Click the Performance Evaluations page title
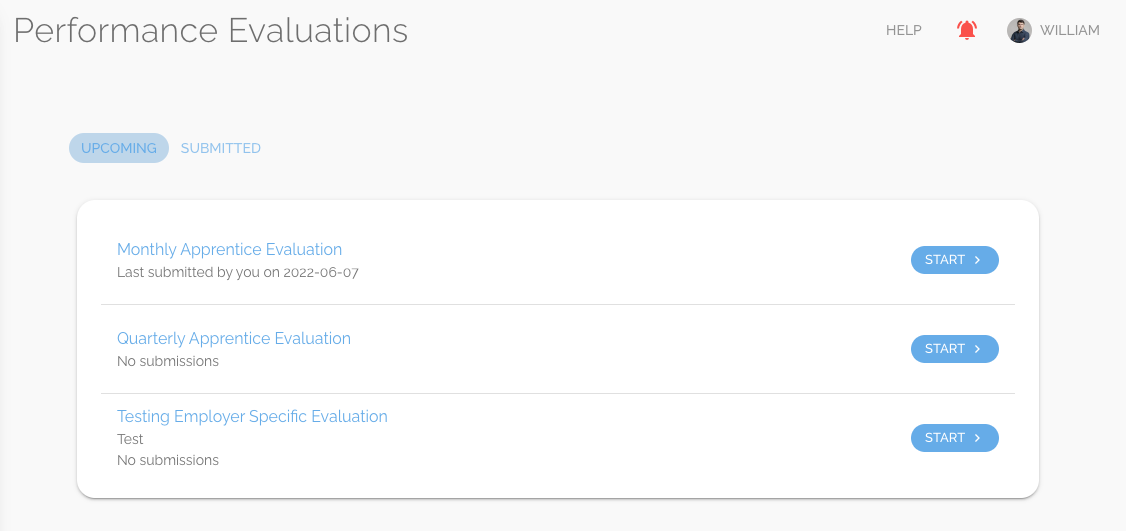Image resolution: width=1126 pixels, height=531 pixels. (x=211, y=30)
